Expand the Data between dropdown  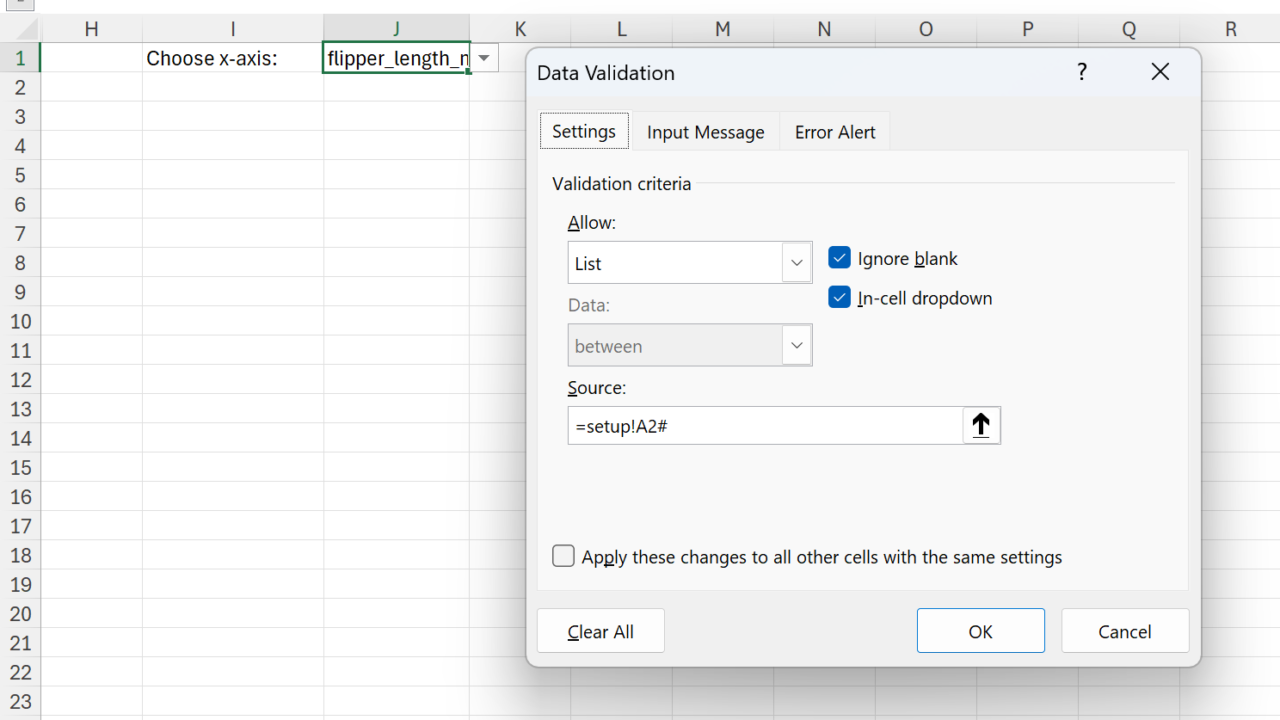[x=796, y=346]
